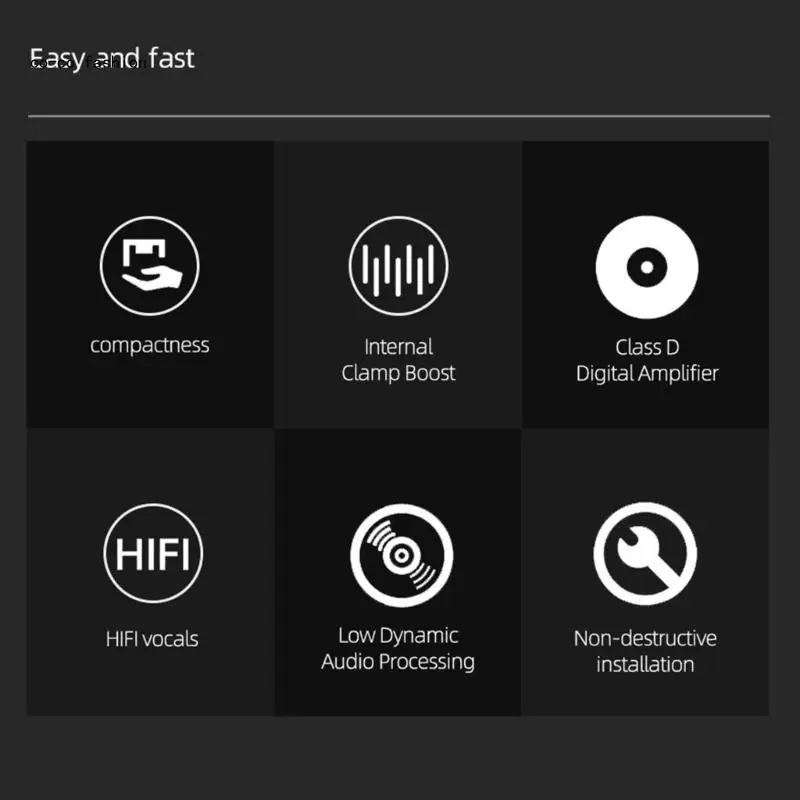Click the white disc Class D icon

point(647,267)
